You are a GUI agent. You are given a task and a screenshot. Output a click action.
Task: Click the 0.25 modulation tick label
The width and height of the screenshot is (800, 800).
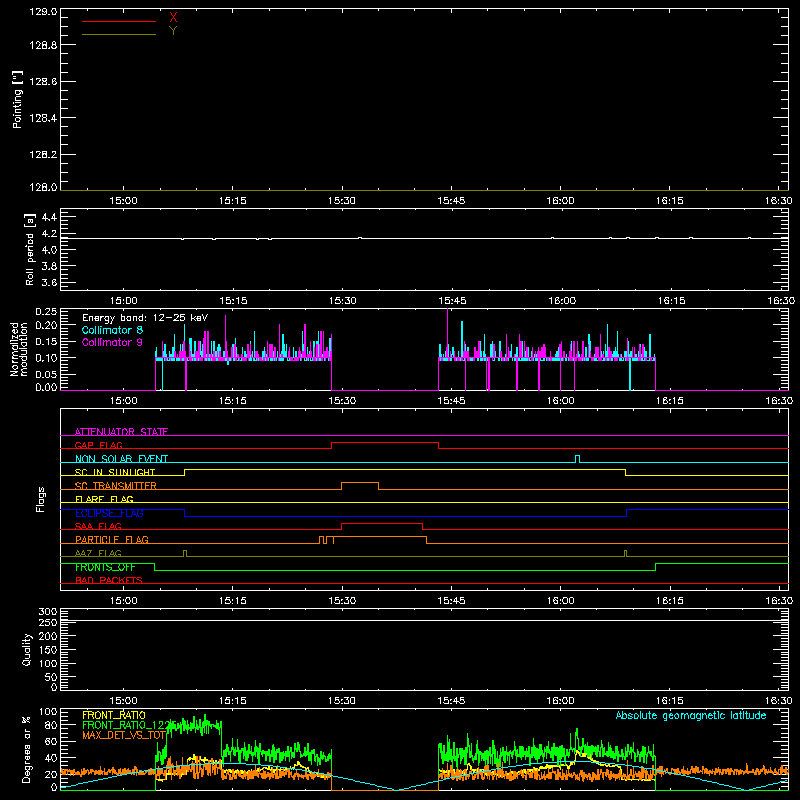click(46, 311)
